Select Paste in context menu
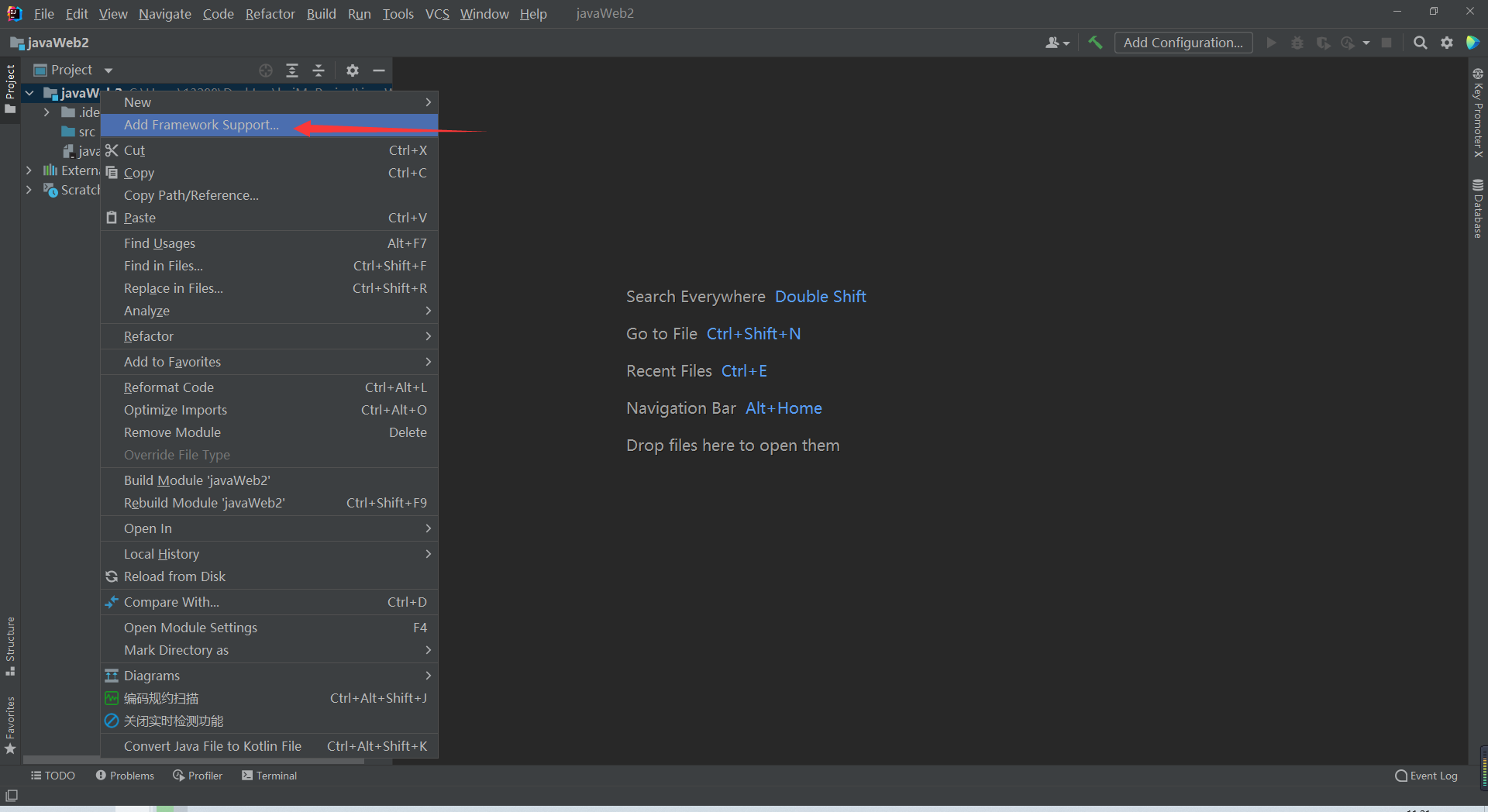 270,218
